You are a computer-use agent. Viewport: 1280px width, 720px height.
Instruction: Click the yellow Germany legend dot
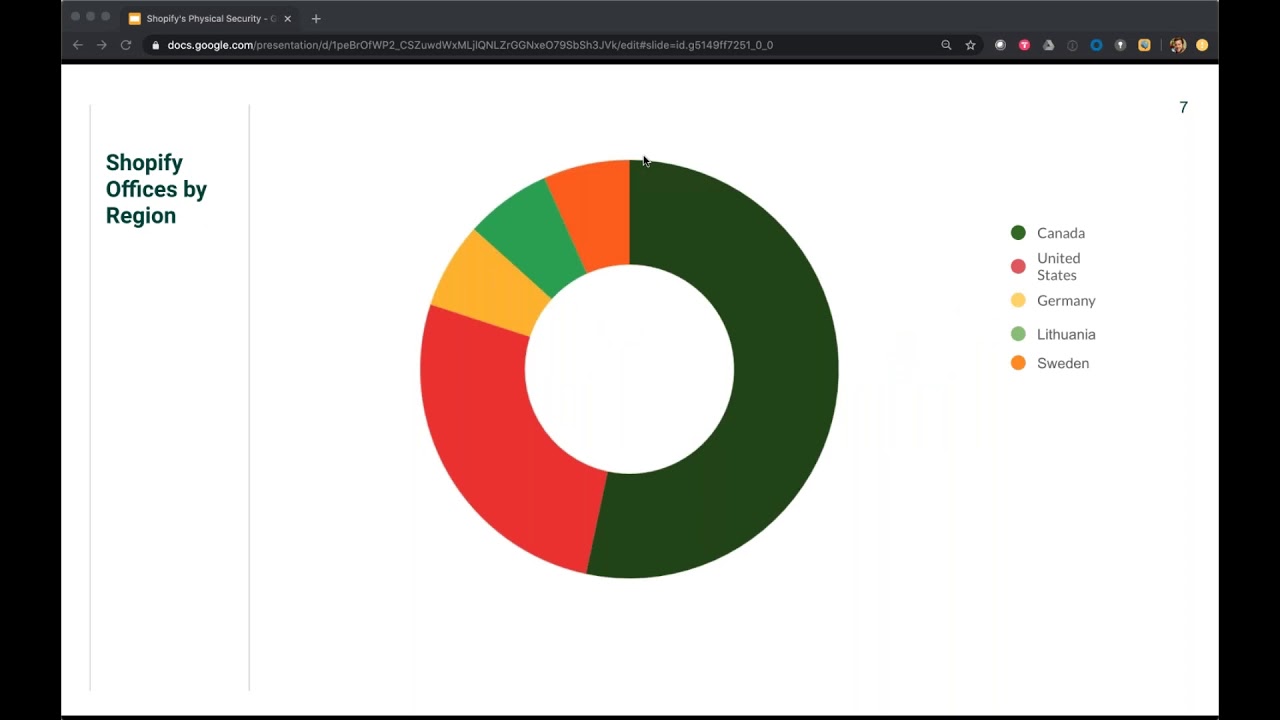pyautogui.click(x=1018, y=300)
